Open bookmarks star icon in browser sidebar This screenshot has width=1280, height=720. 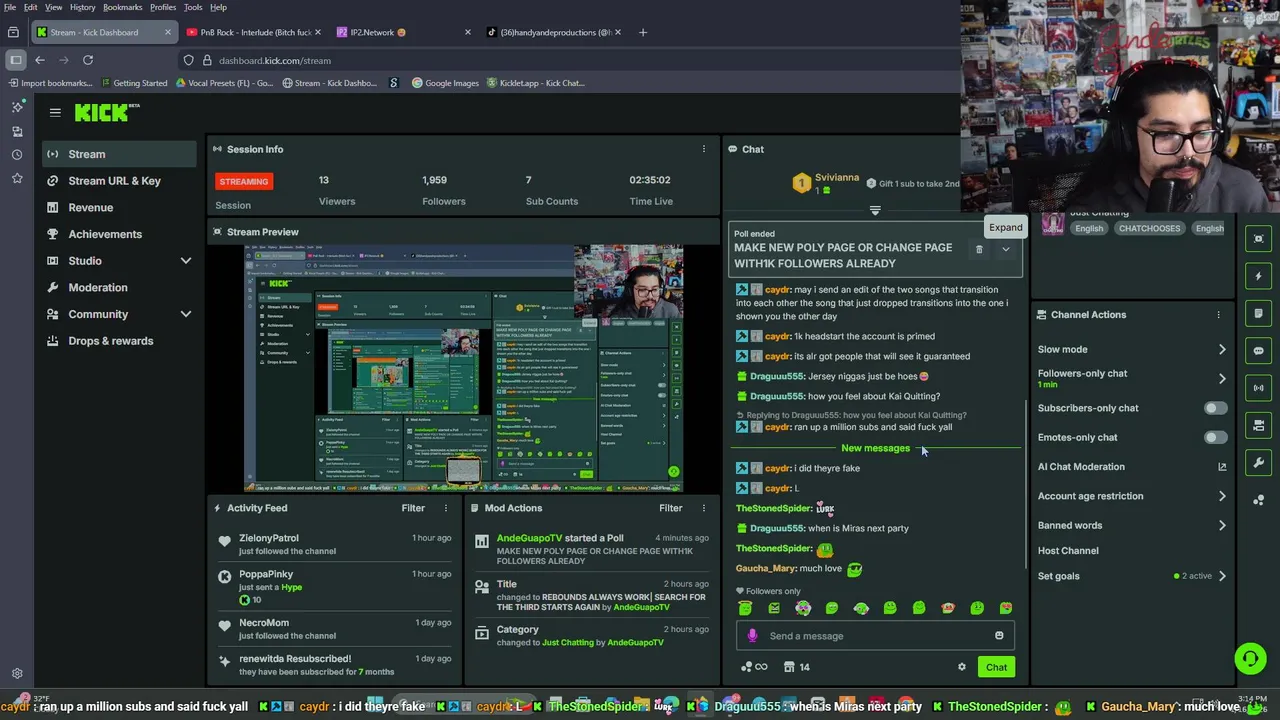click(x=17, y=178)
